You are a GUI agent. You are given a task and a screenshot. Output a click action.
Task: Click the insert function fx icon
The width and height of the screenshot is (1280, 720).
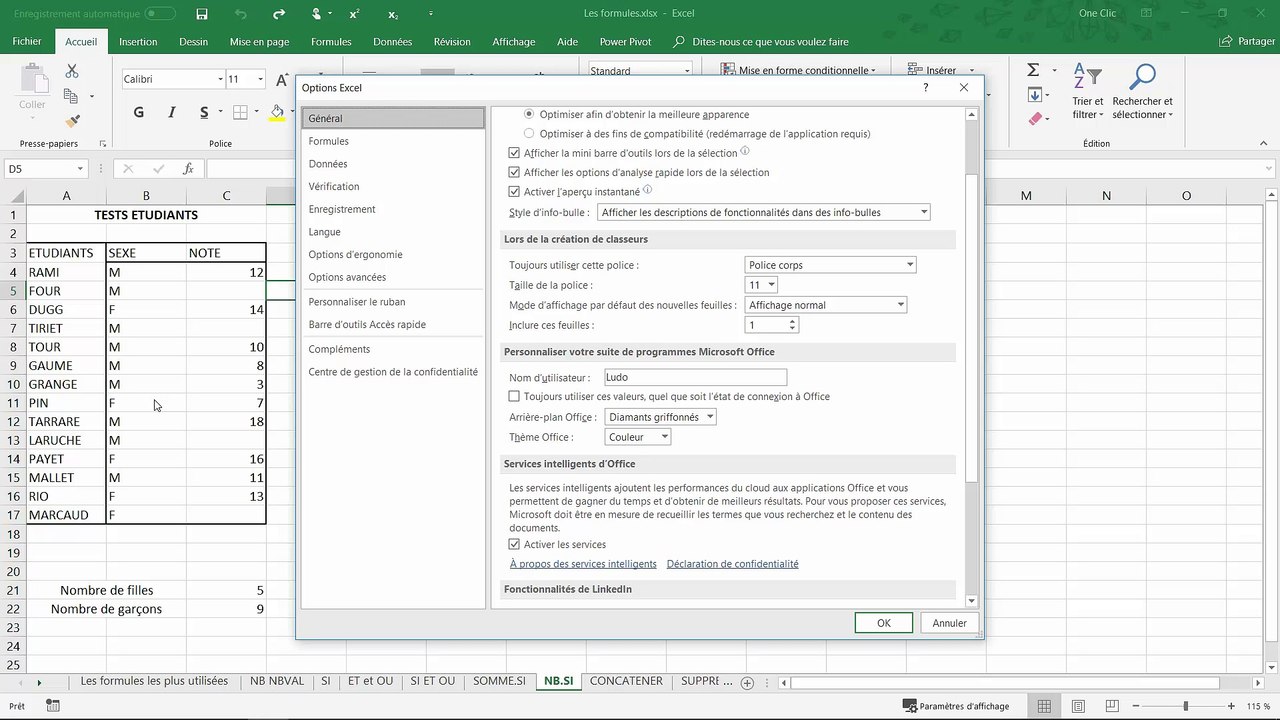(x=188, y=169)
